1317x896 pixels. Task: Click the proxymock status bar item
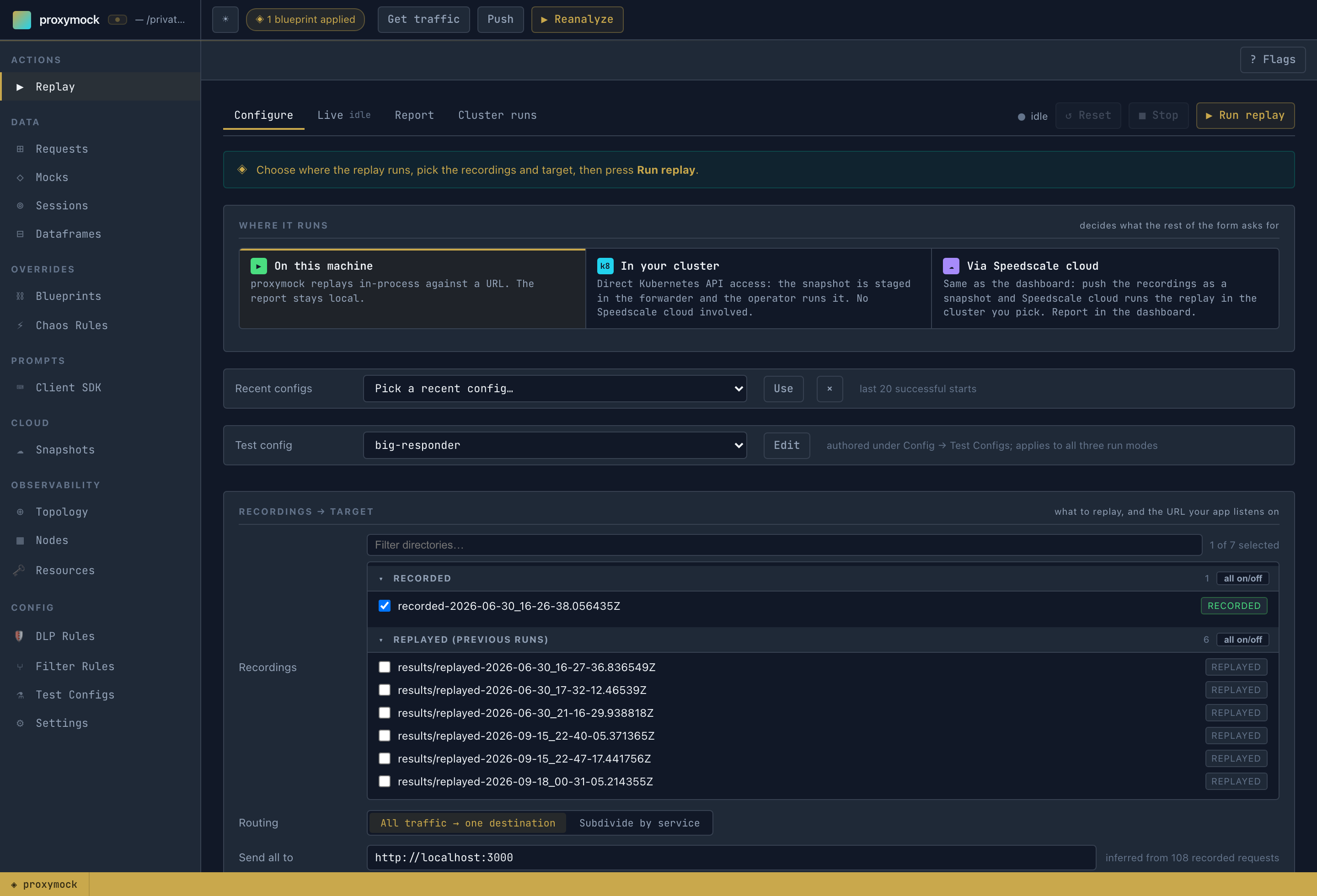coord(44,885)
